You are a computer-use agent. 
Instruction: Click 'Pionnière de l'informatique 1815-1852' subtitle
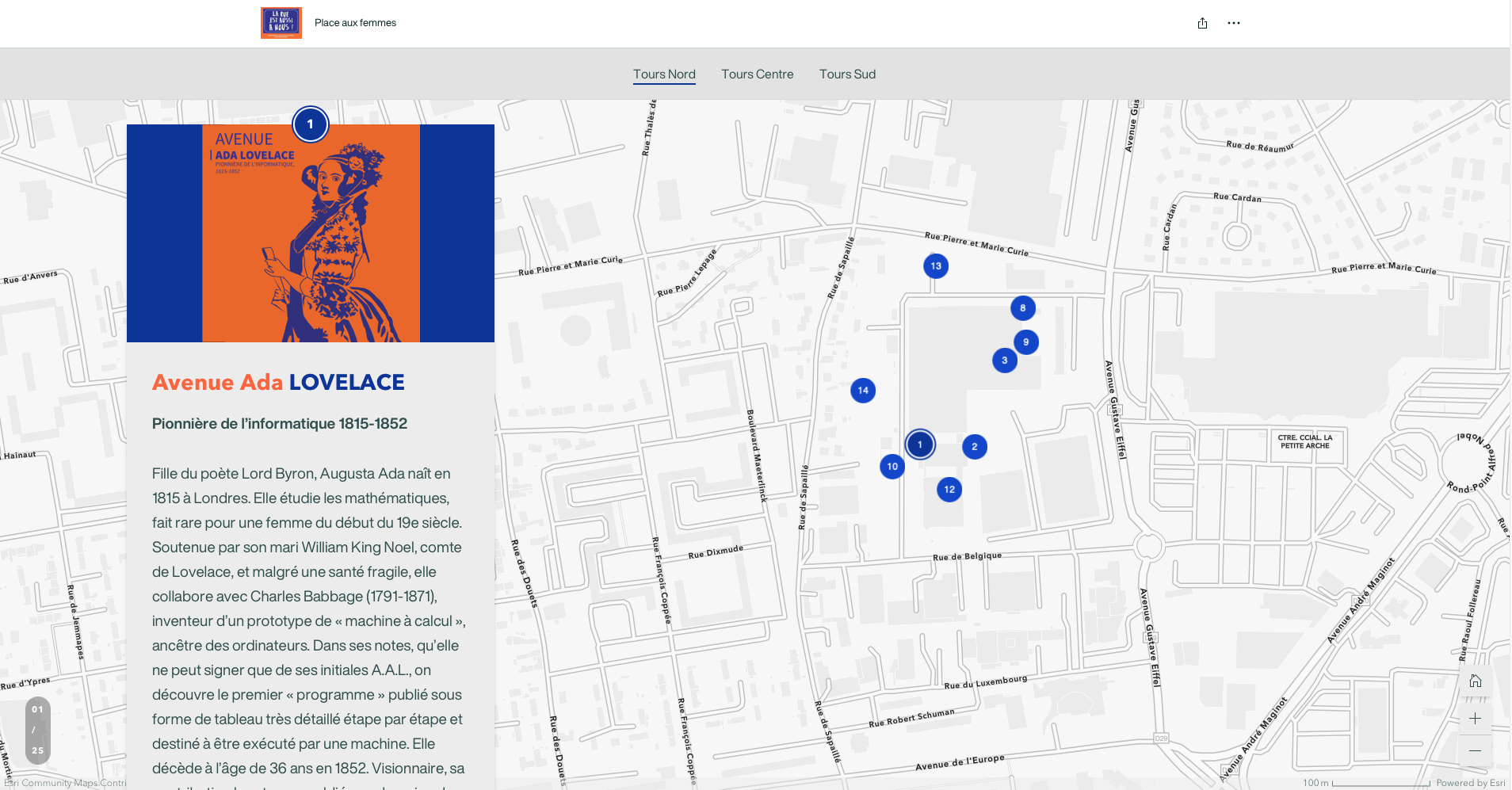tap(280, 423)
